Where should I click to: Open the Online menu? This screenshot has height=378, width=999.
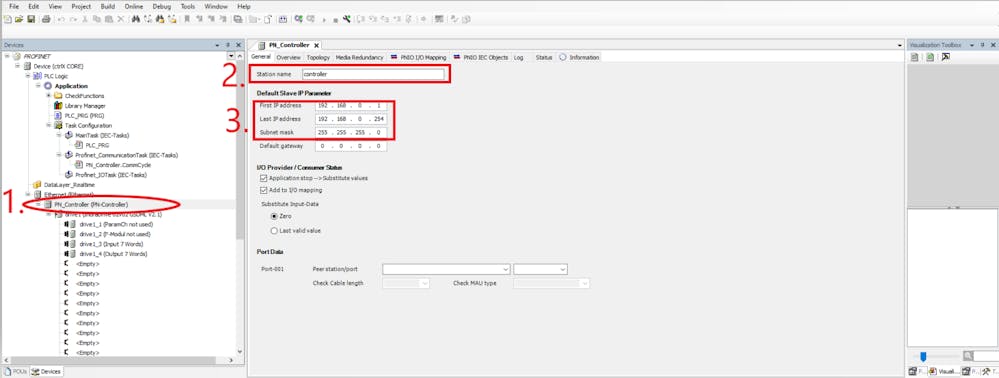pos(134,6)
